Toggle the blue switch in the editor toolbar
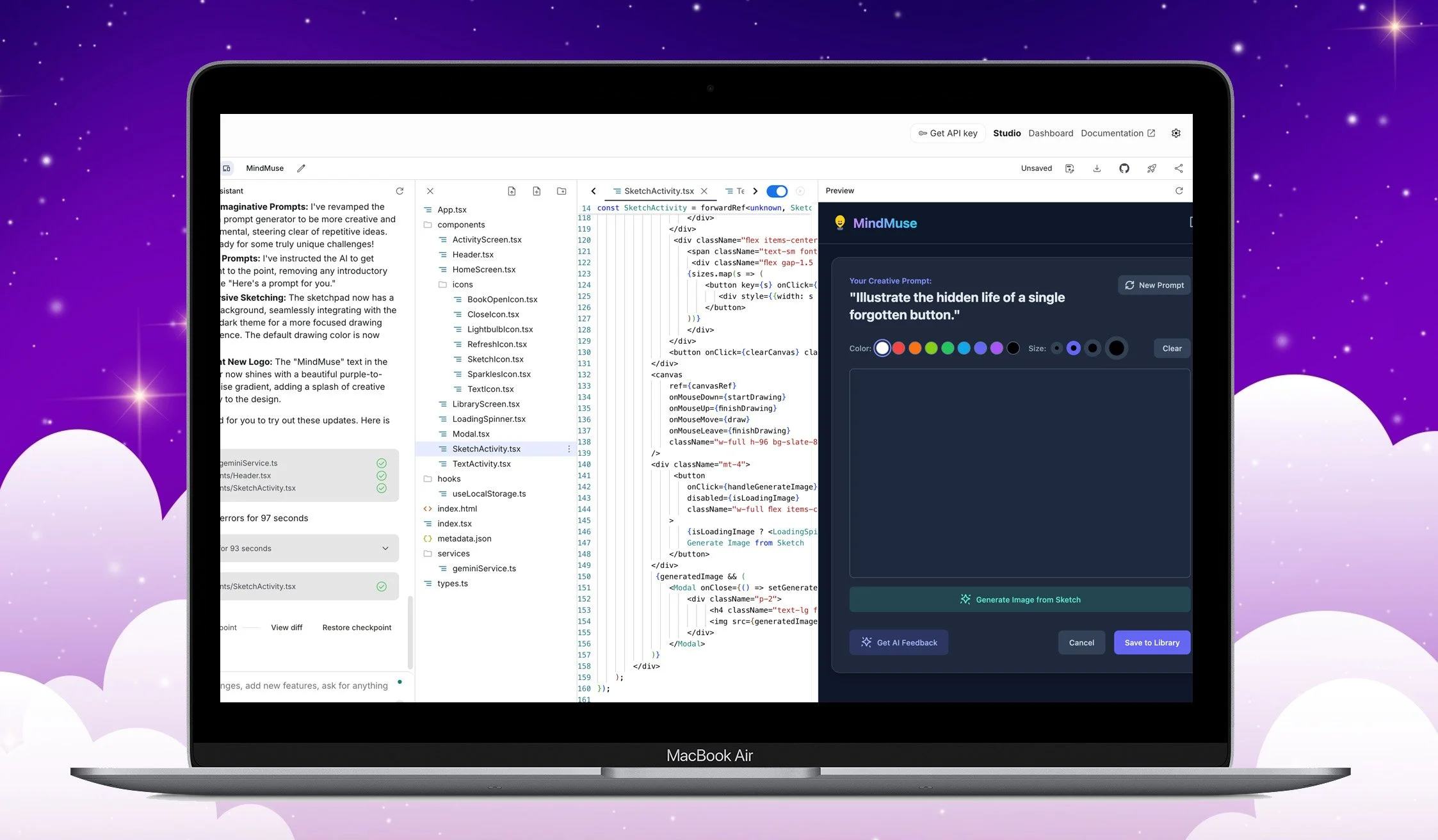Image resolution: width=1438 pixels, height=840 pixels. tap(777, 191)
